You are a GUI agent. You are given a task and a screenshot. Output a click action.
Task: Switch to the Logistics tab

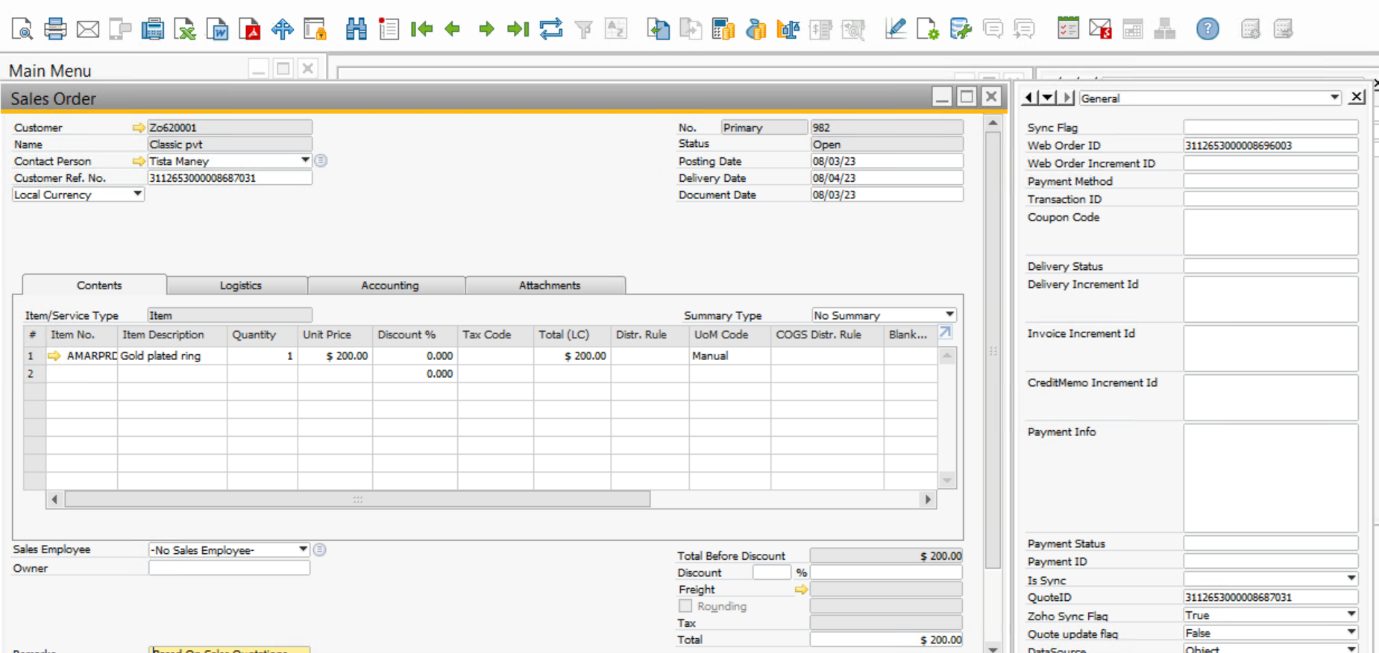[x=240, y=285]
